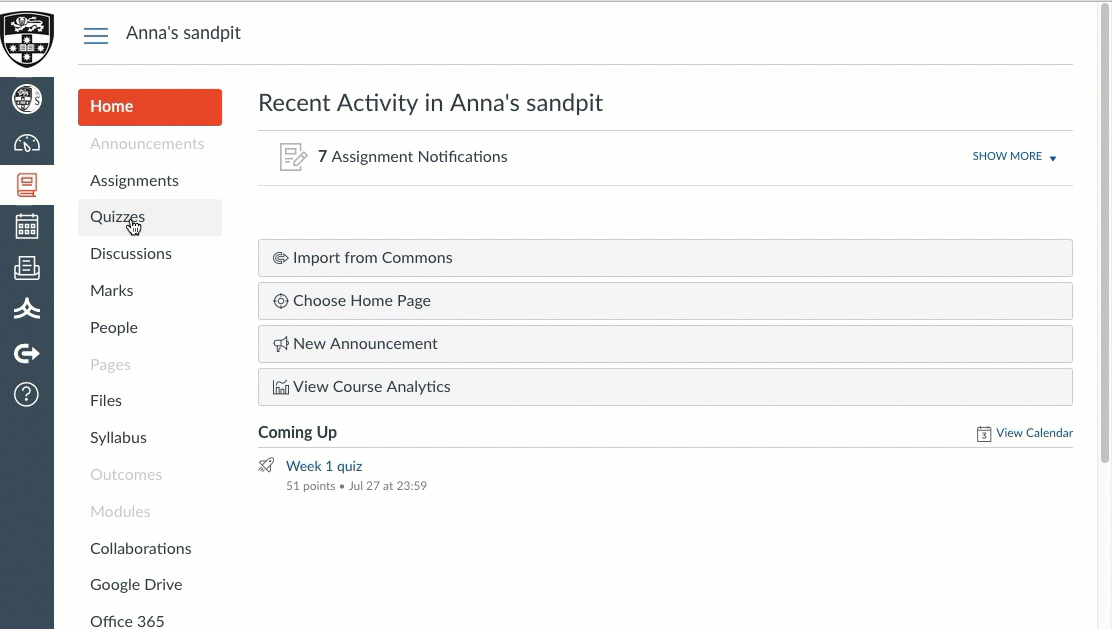Click the arrow exit icon in sidebar
The image size is (1112, 629).
pyautogui.click(x=27, y=353)
